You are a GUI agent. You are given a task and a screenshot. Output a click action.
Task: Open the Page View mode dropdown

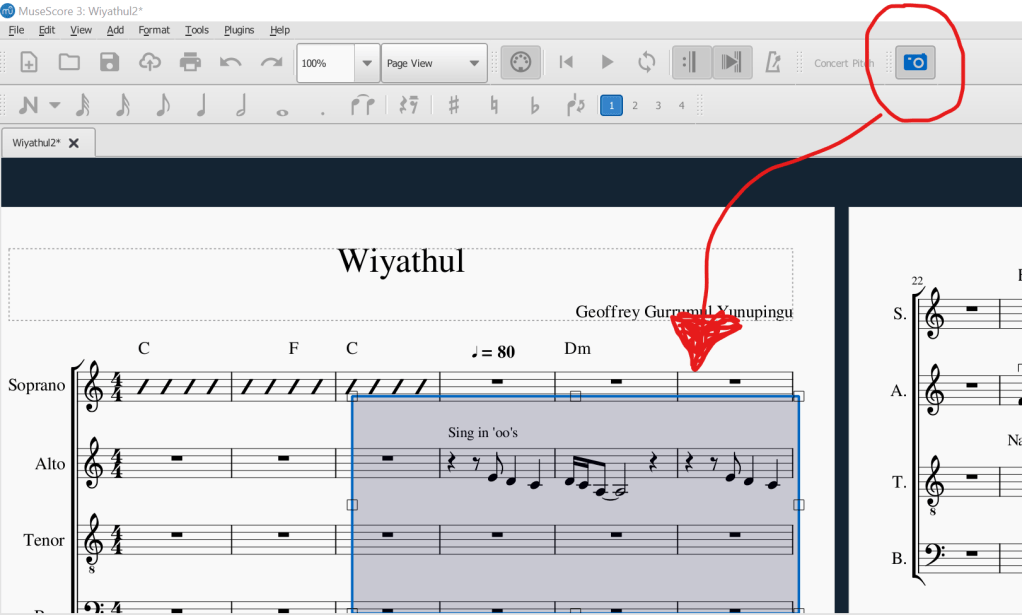pyautogui.click(x=434, y=63)
